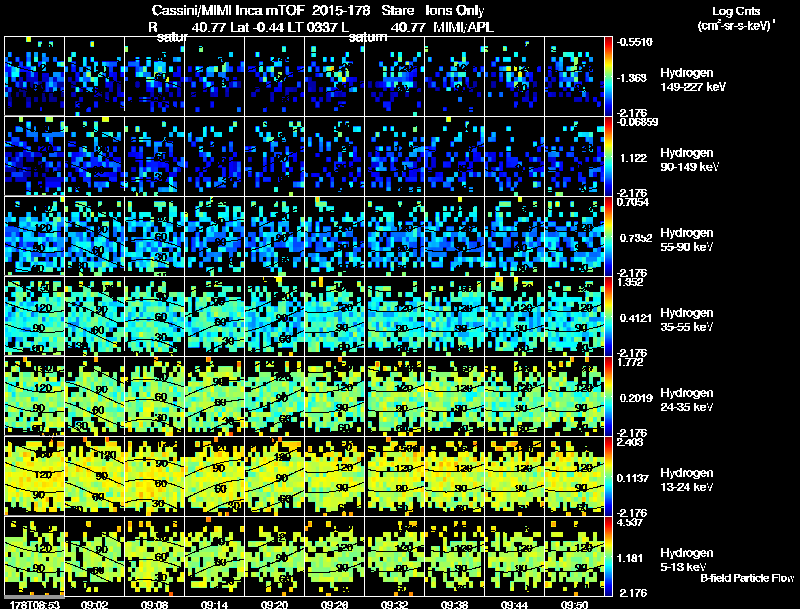Click the 1.352 color scale value
The height and width of the screenshot is (609, 800).
tap(630, 282)
